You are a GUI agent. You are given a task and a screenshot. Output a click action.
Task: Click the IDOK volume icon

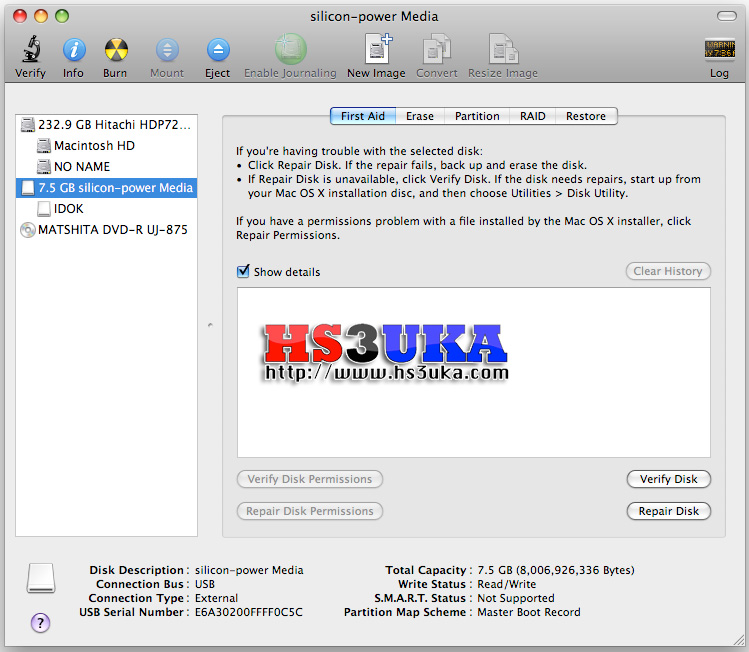pyautogui.click(x=44, y=209)
